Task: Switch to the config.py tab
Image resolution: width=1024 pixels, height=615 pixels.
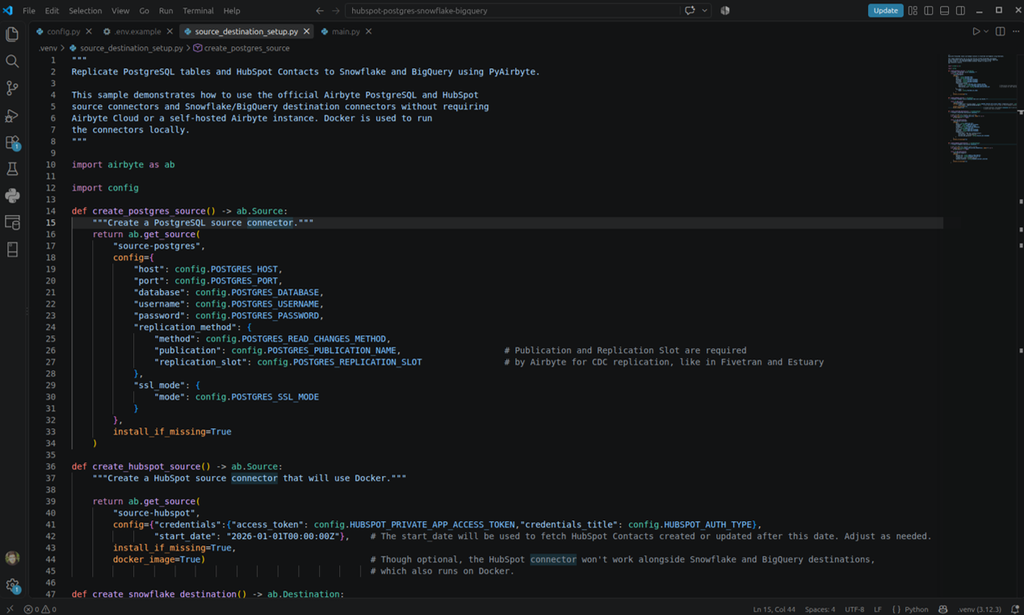Action: [x=63, y=31]
